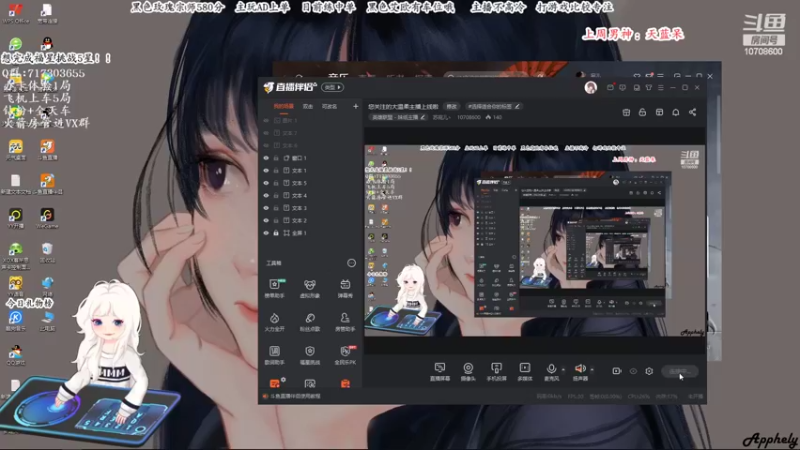Open the 粉丝点歌 song request tool
The image size is (800, 450).
pyautogui.click(x=310, y=322)
